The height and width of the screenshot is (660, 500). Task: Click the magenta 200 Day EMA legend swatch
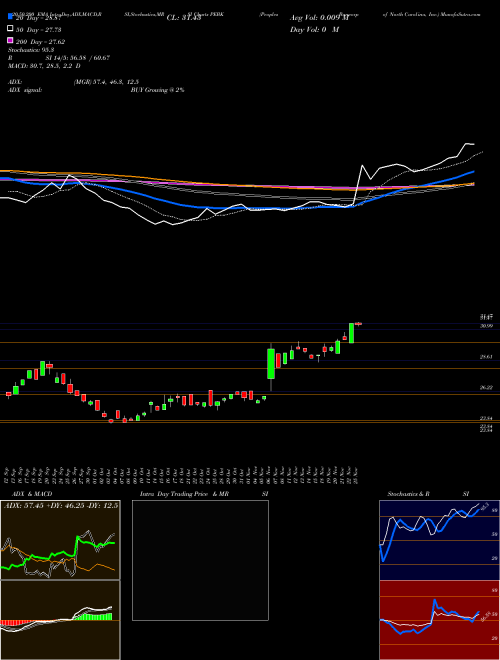pos(11,41)
